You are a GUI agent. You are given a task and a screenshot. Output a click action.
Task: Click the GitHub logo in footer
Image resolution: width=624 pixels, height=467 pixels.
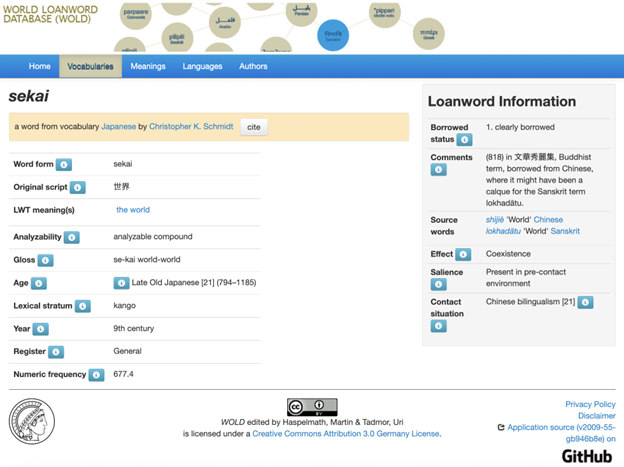pyautogui.click(x=587, y=456)
